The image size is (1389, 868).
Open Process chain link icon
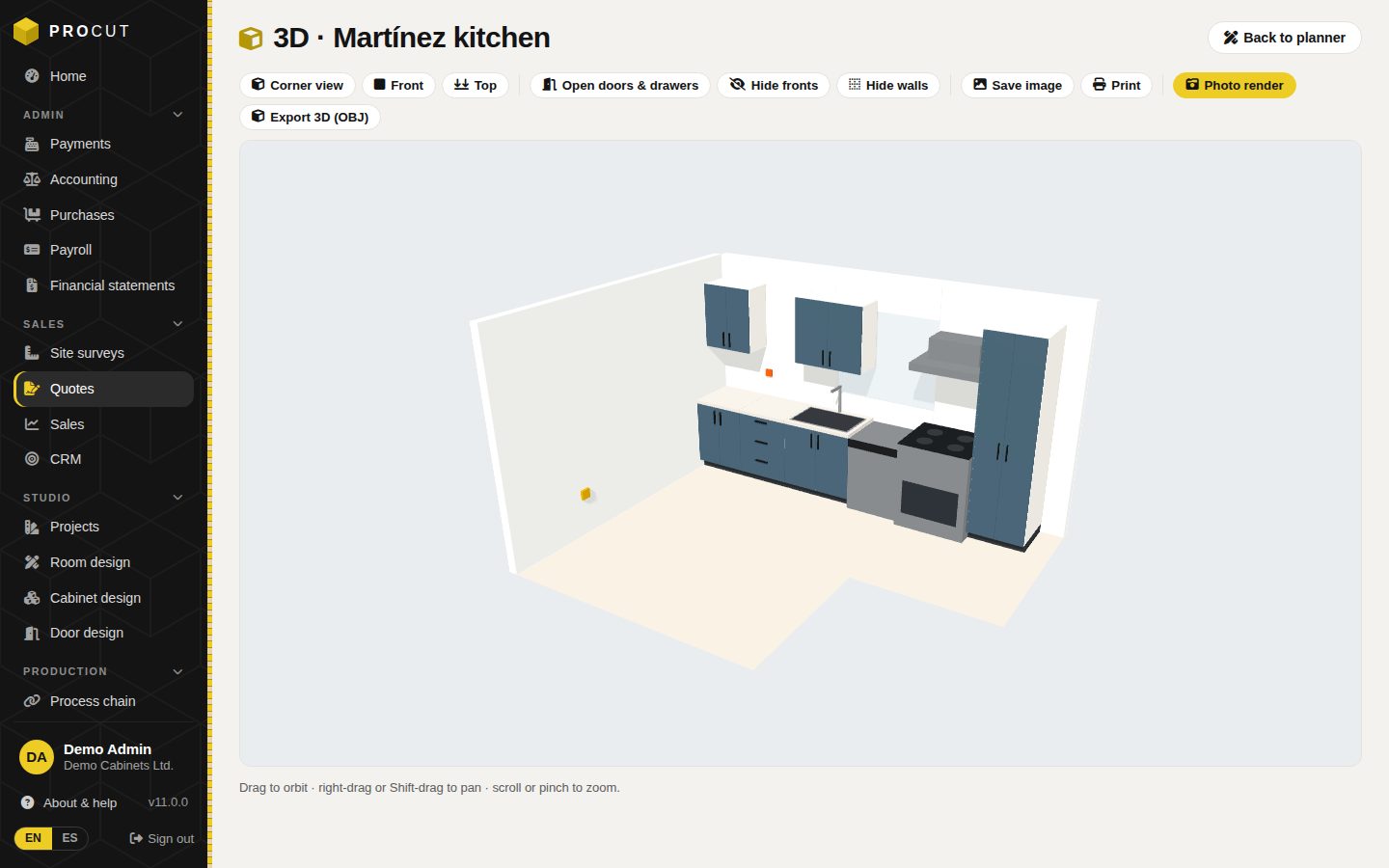[x=32, y=701]
